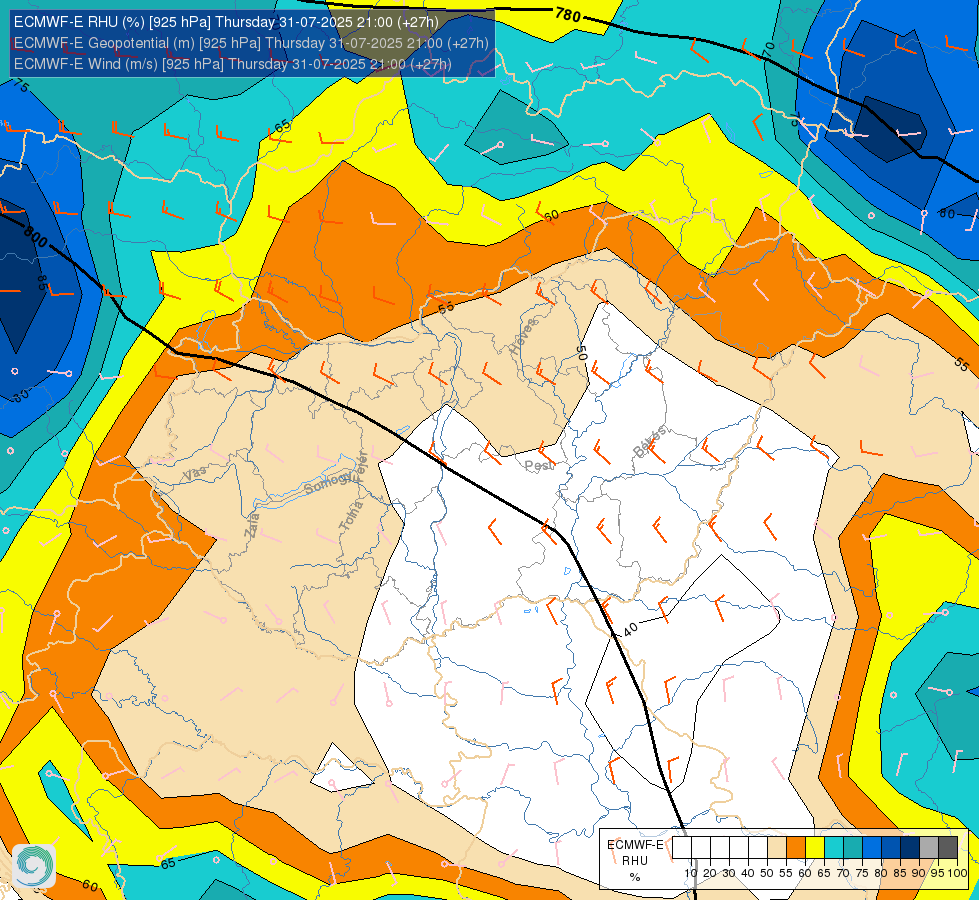
Task: Click the 100 legend scale value
Action: [x=957, y=873]
